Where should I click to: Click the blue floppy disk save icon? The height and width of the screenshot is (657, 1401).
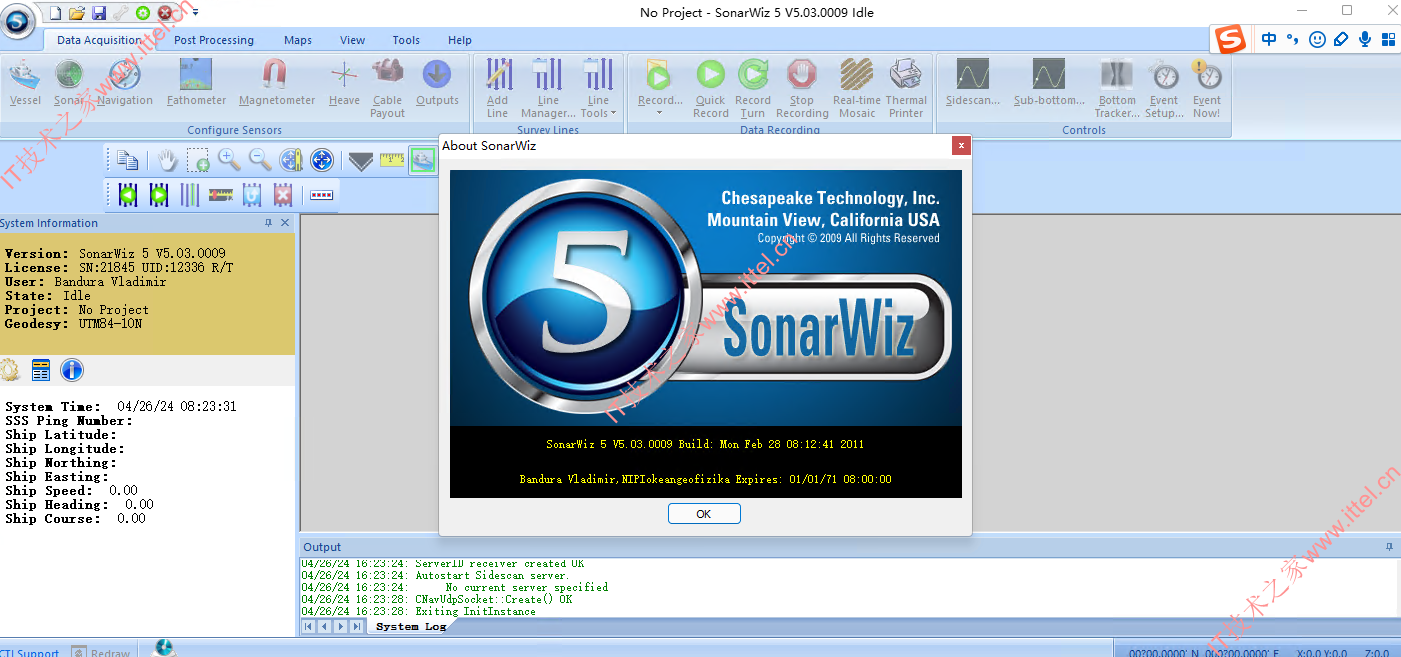[98, 13]
